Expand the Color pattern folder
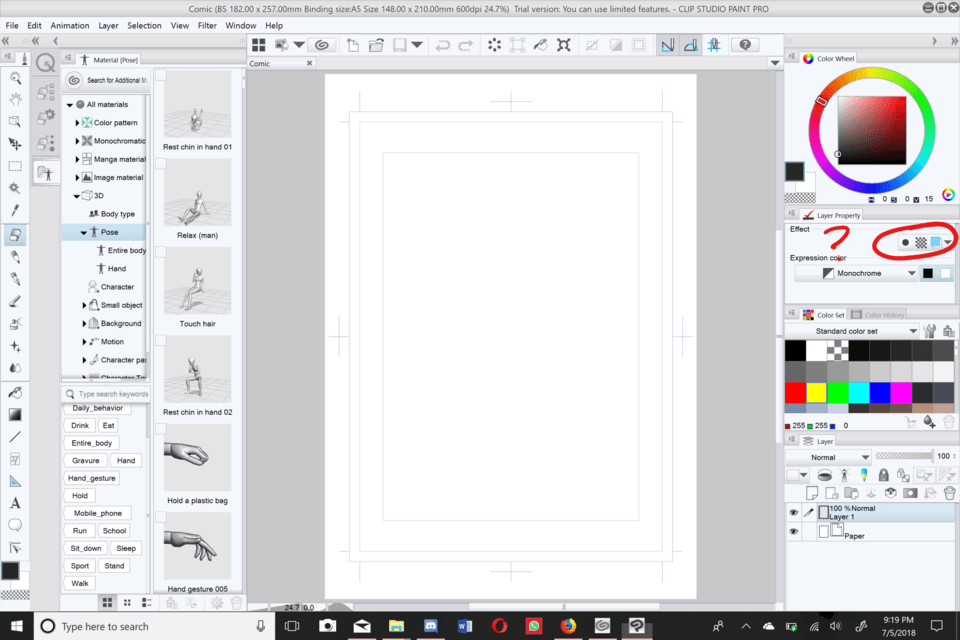The height and width of the screenshot is (640, 960). tap(77, 123)
